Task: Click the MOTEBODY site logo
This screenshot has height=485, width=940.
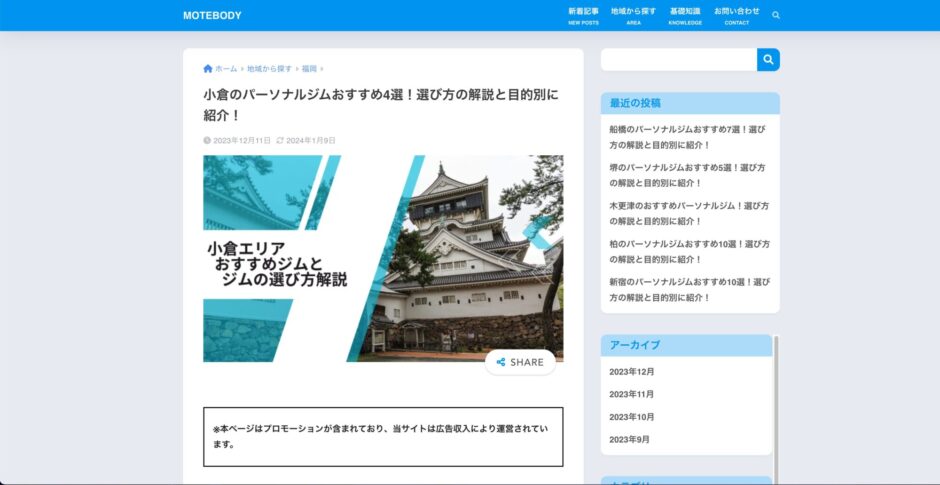Action: (212, 15)
